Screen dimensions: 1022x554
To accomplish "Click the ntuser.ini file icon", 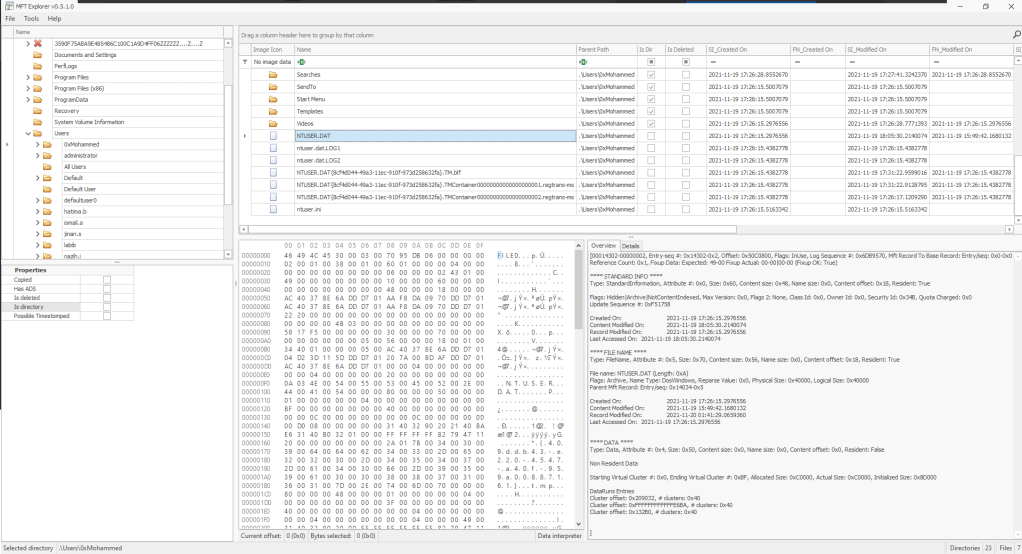I will pos(272,209).
